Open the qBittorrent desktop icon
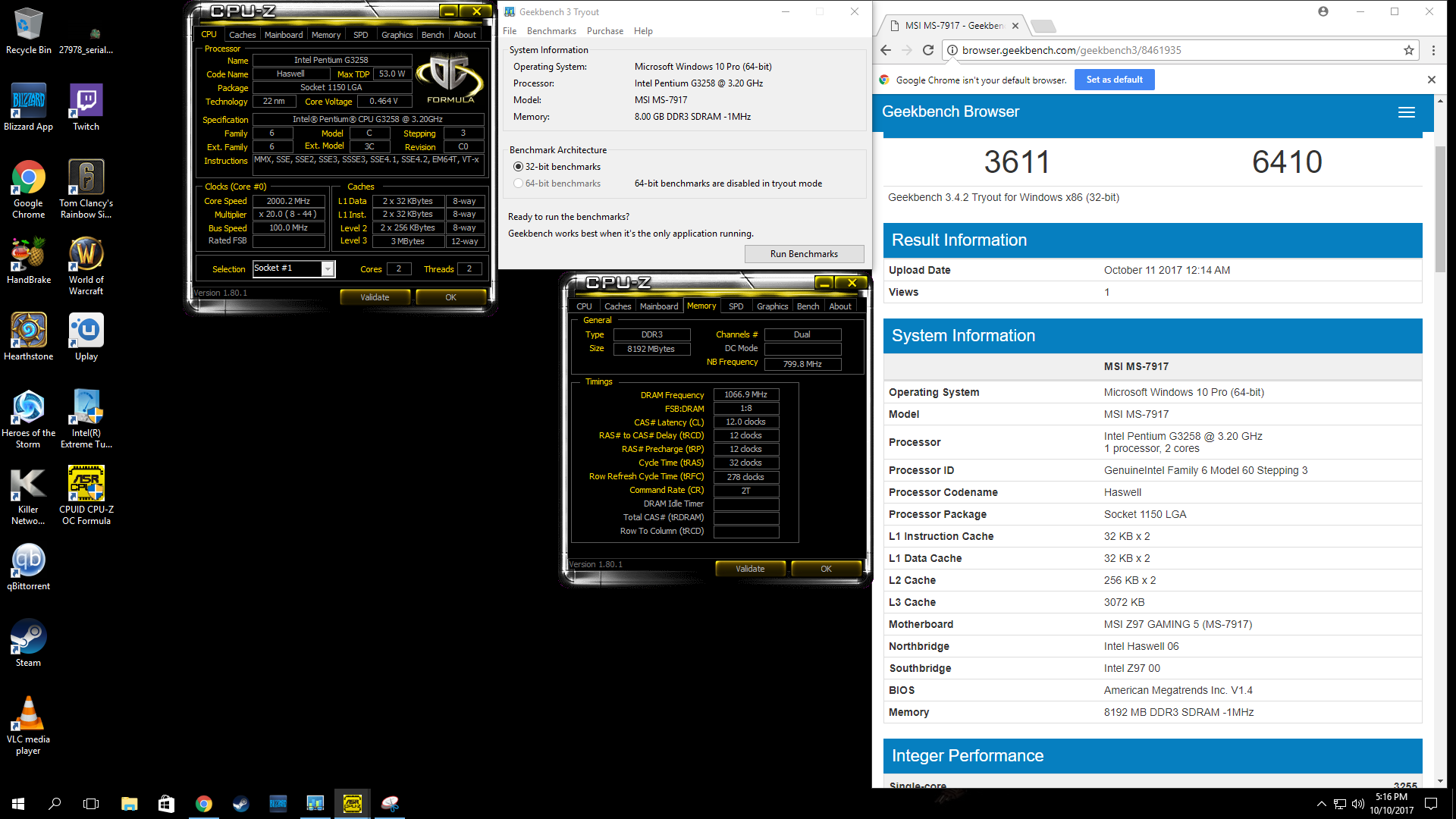The image size is (1456, 819). pos(28,567)
